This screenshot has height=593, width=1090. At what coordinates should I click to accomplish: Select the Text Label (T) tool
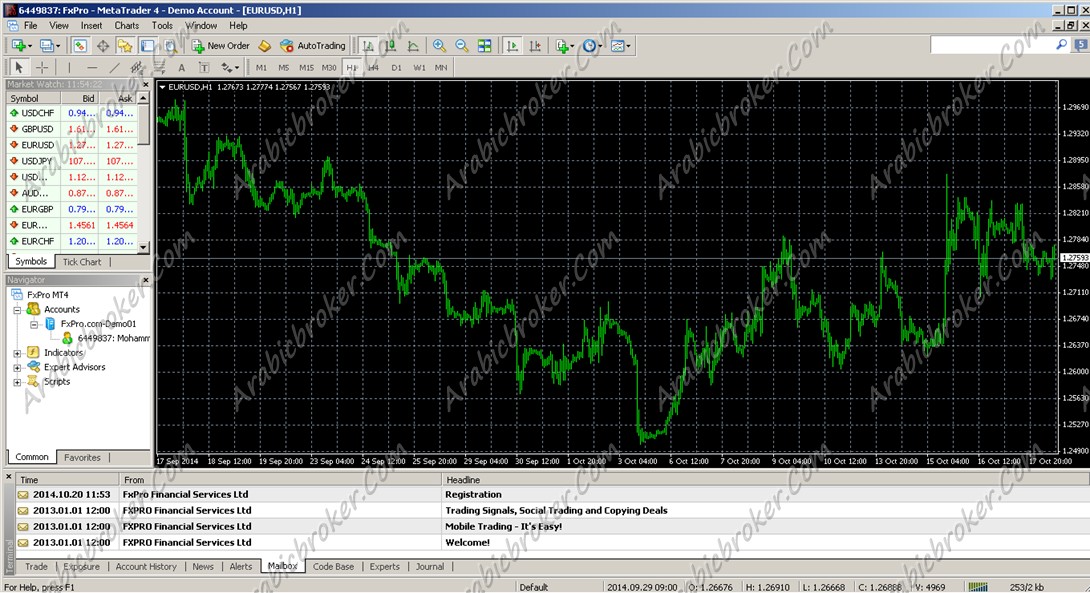tap(204, 67)
